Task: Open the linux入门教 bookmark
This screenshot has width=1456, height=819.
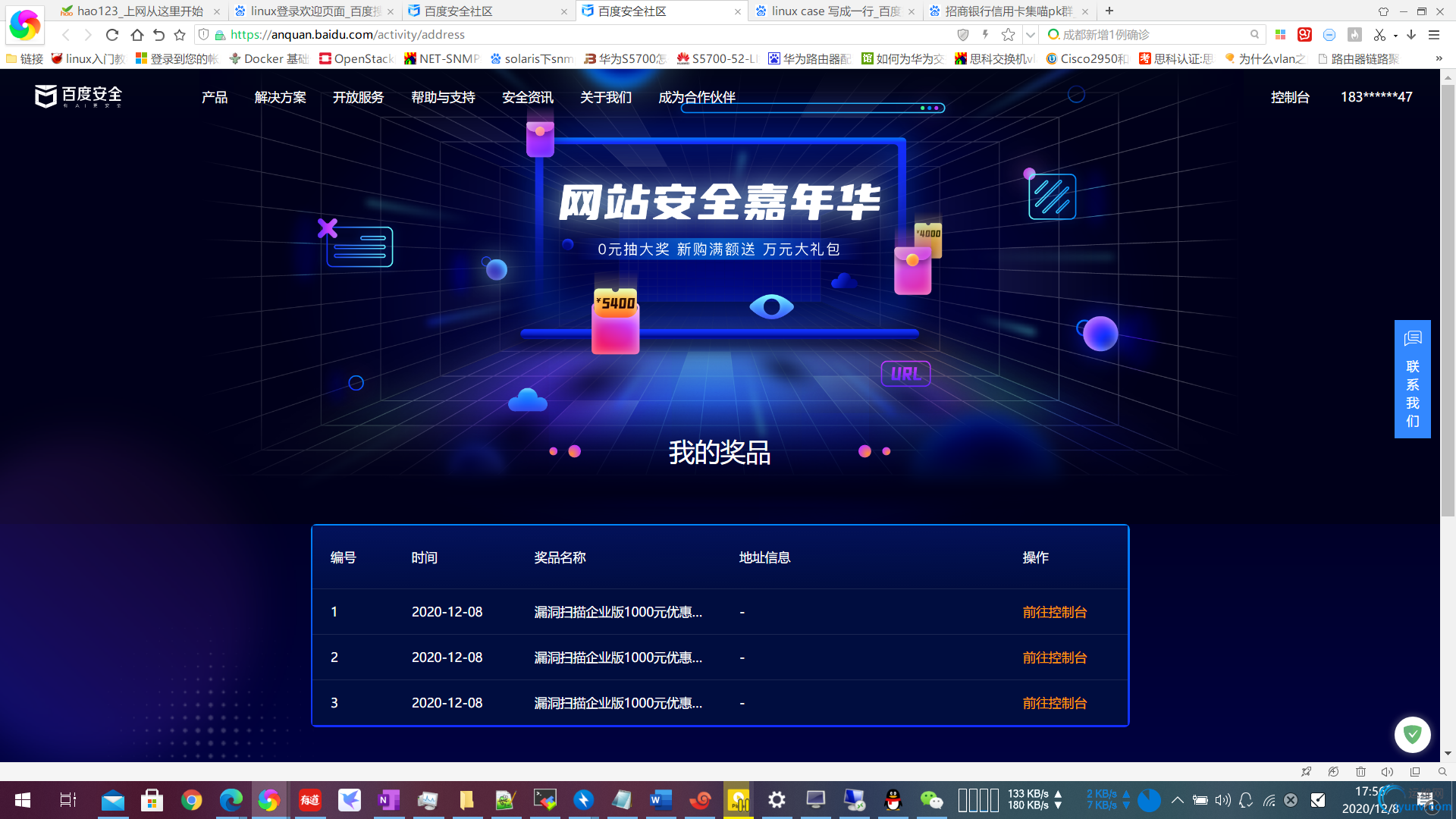Action: click(x=88, y=58)
